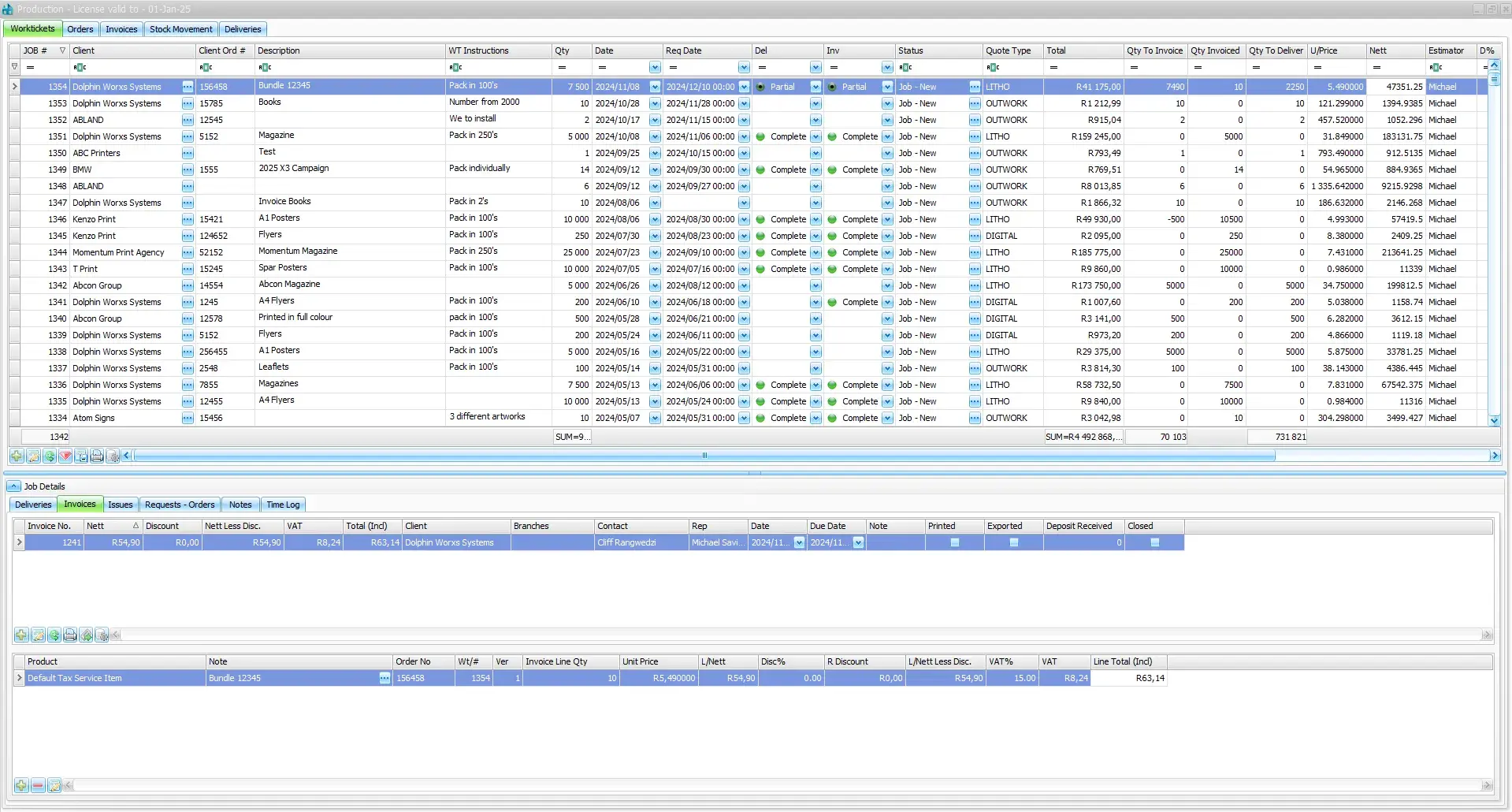Screen dimensions: 1512x812
Task: Click the edit pencil icon in the invoices toolbar
Action: (38, 635)
